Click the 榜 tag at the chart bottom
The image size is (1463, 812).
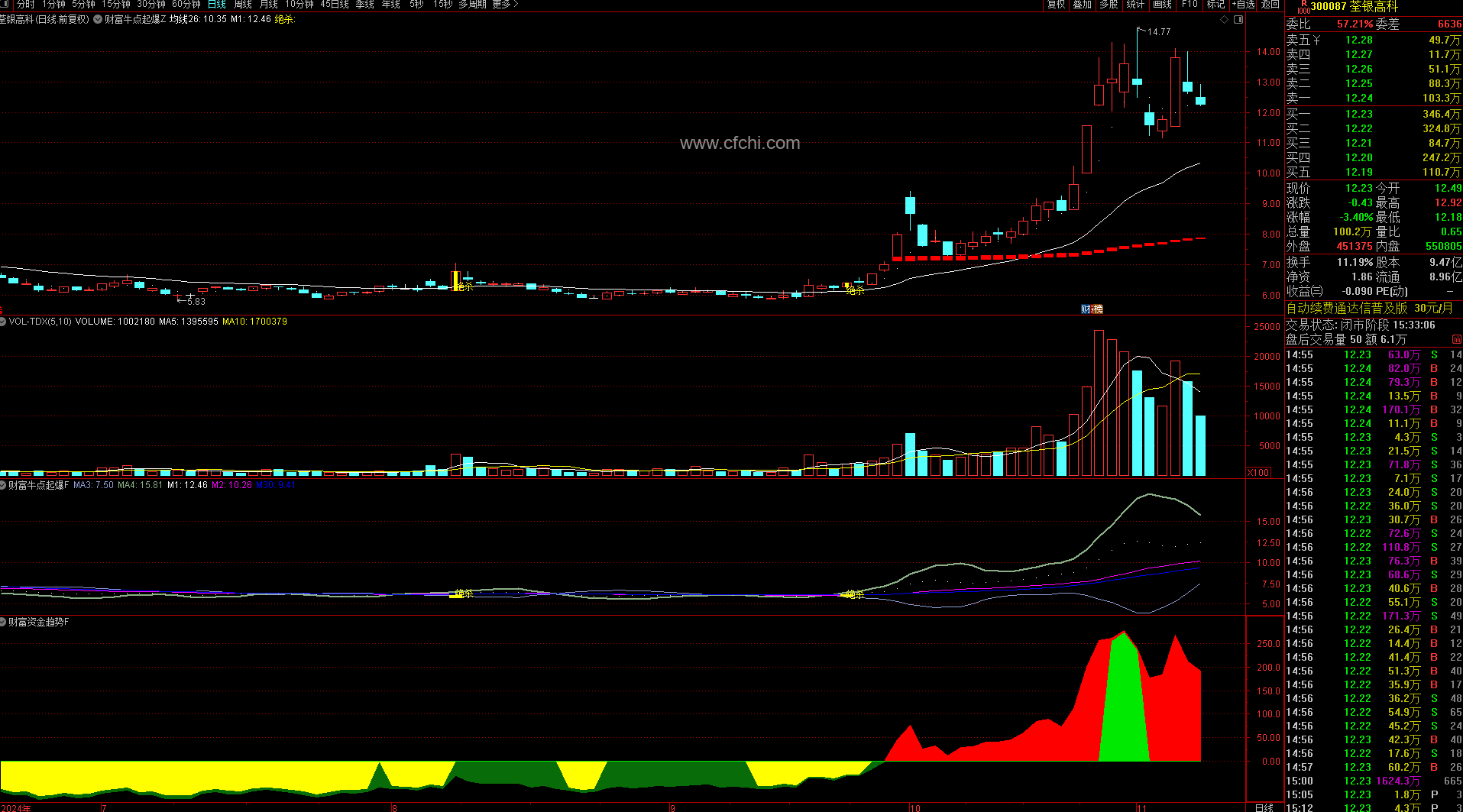[x=1097, y=309]
